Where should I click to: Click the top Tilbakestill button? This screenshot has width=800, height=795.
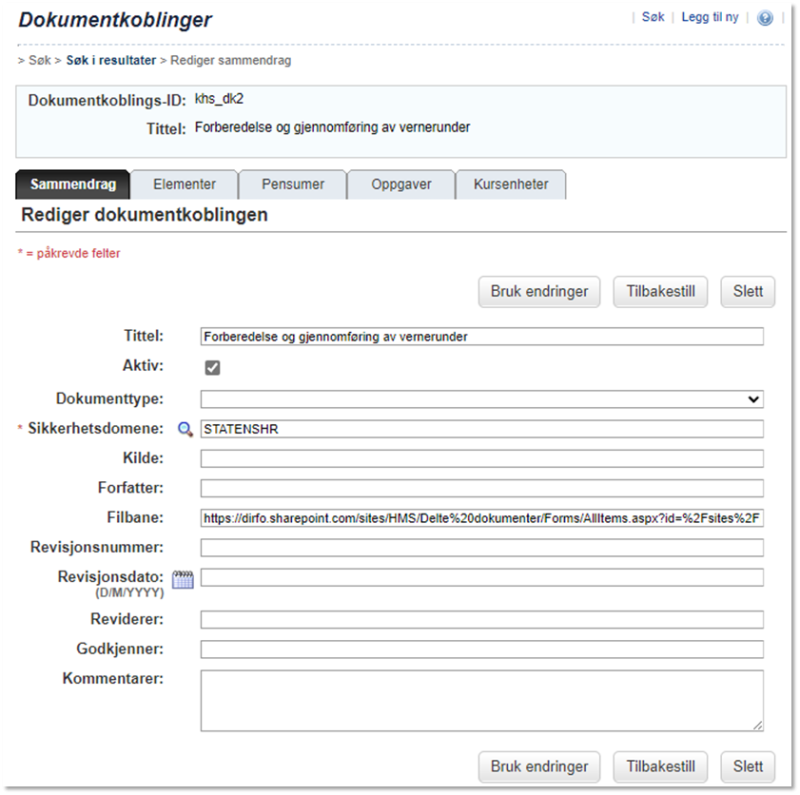pyautogui.click(x=661, y=291)
